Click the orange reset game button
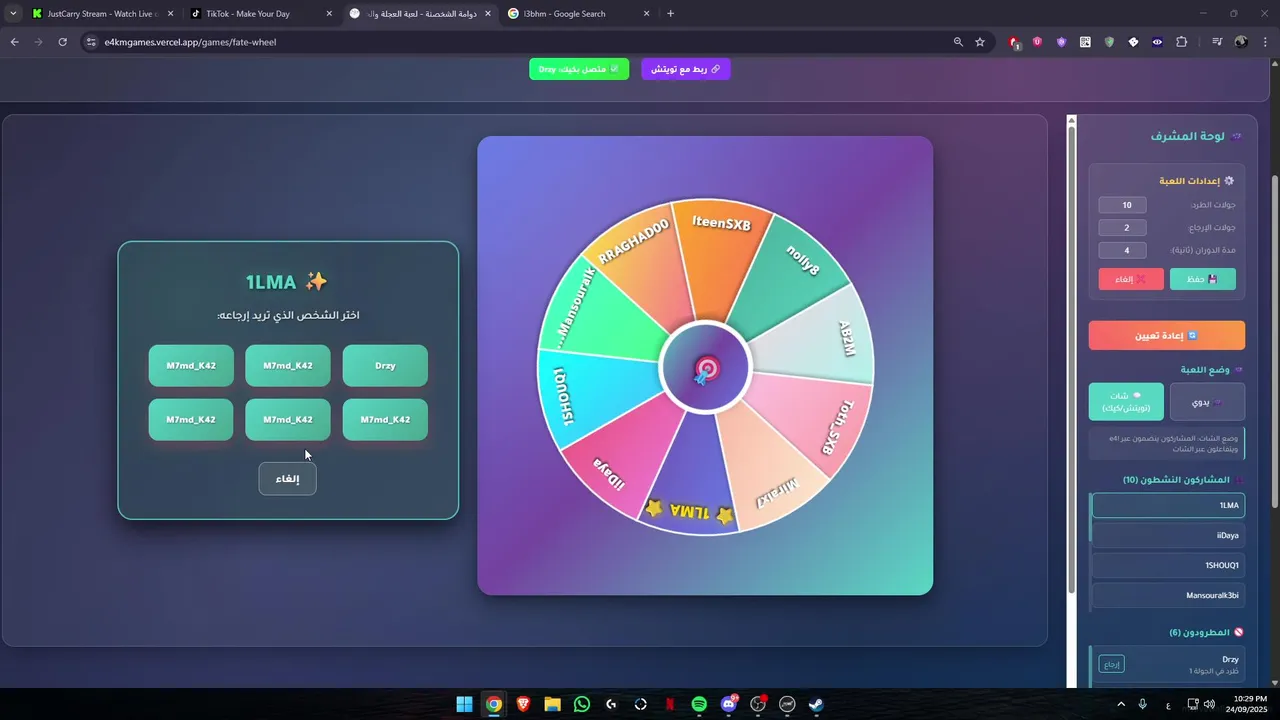Image resolution: width=1280 pixels, height=720 pixels. pyautogui.click(x=1167, y=335)
